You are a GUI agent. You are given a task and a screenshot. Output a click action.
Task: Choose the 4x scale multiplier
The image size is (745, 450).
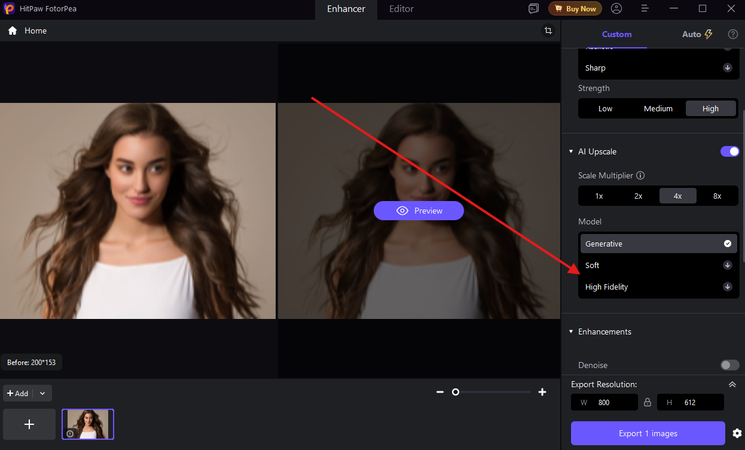pyautogui.click(x=678, y=196)
